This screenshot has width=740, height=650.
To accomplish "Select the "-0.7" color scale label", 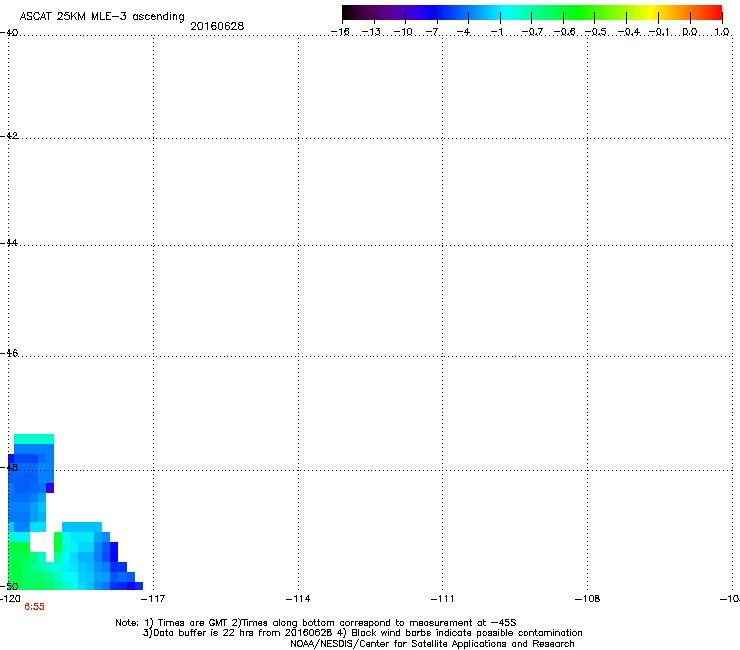I will click(532, 32).
